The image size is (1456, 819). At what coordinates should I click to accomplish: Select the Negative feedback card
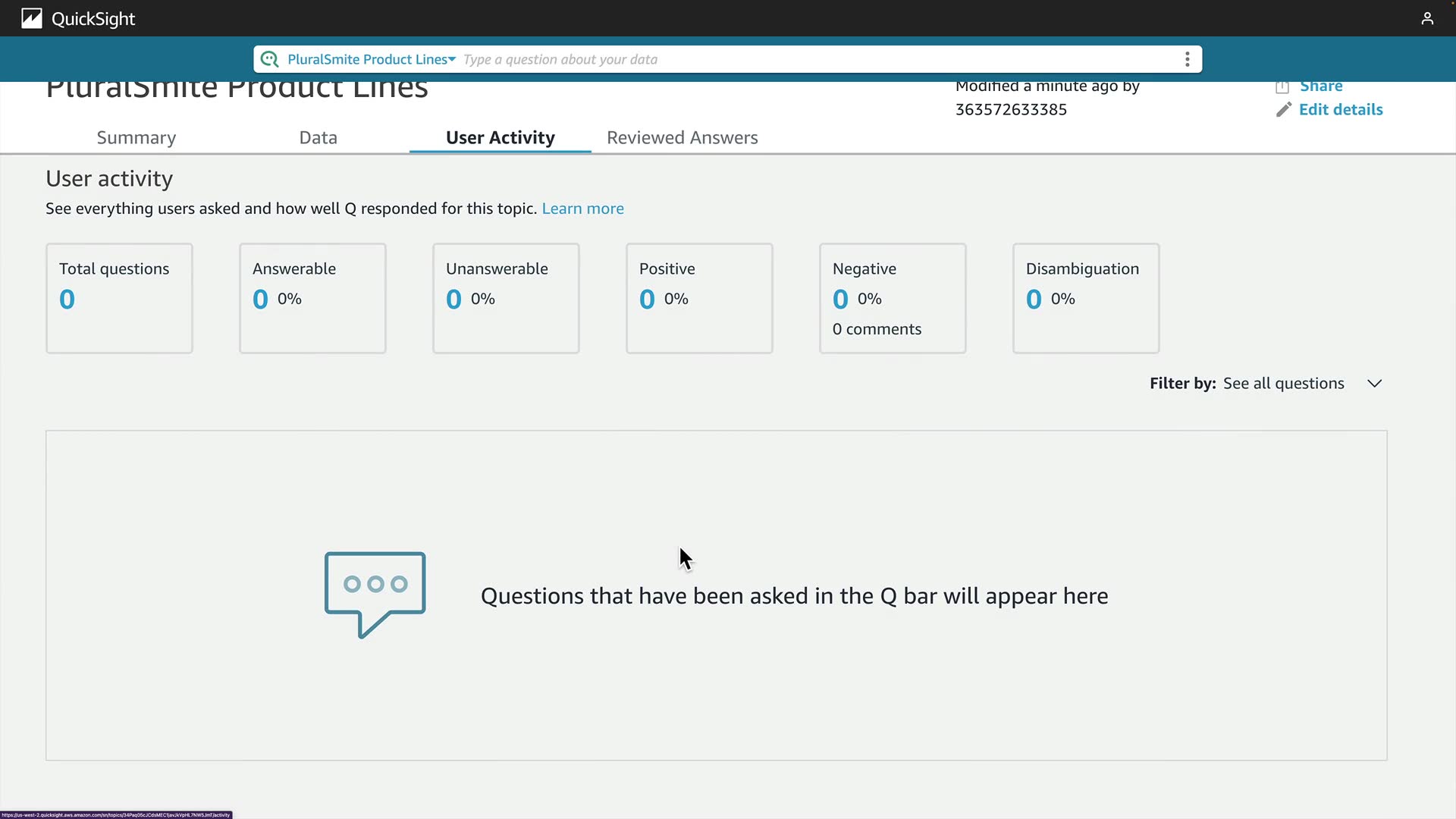pyautogui.click(x=892, y=298)
